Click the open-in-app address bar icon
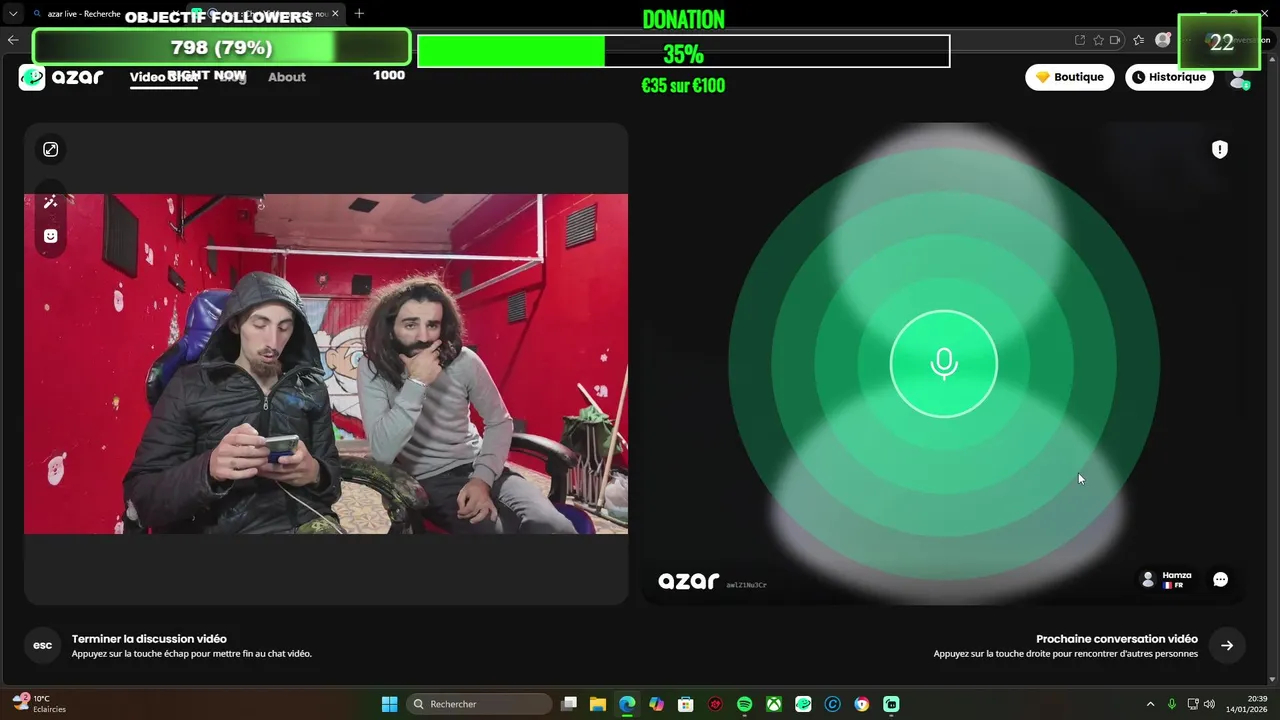Viewport: 1280px width, 720px height. point(1080,40)
